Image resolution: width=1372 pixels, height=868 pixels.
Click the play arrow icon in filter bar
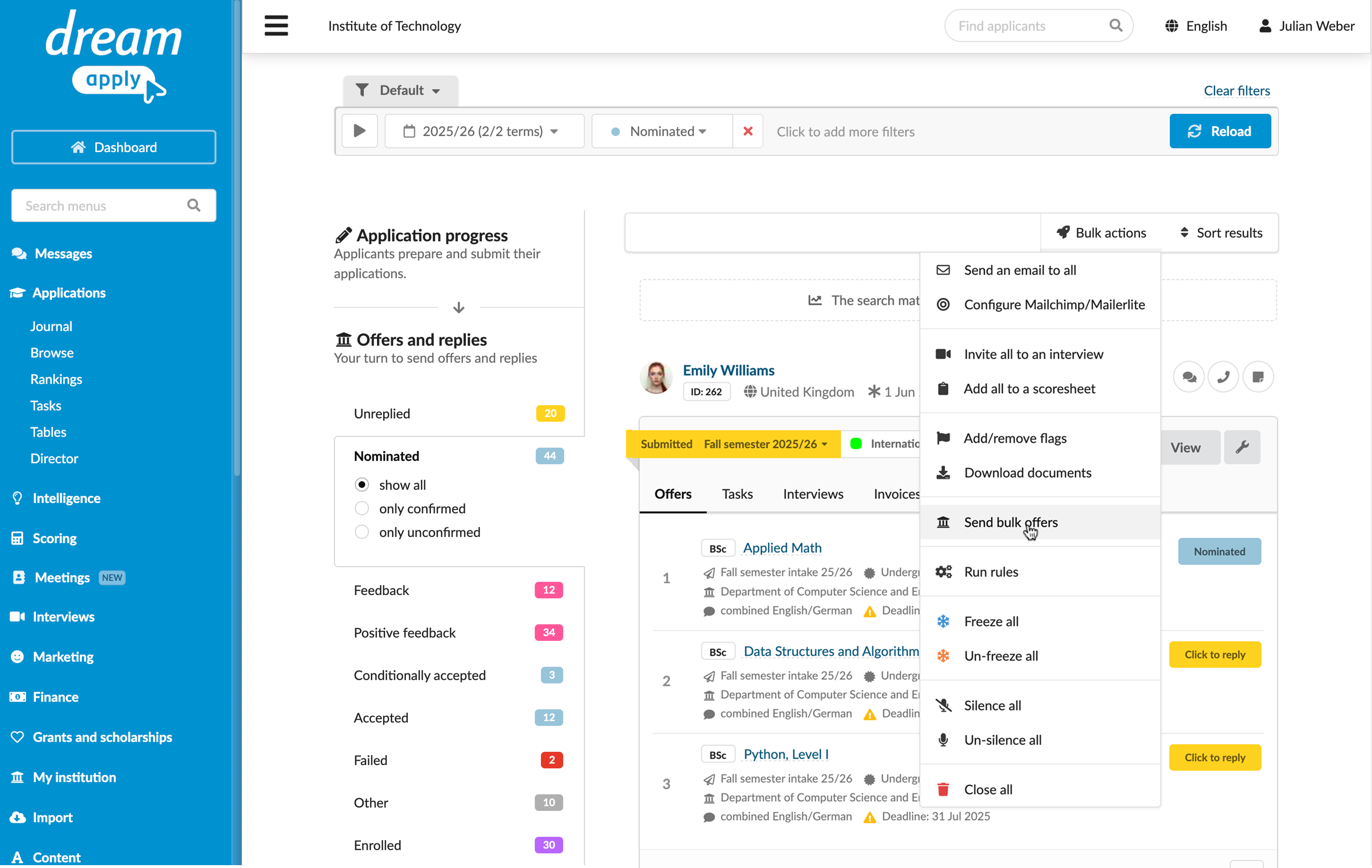click(360, 131)
